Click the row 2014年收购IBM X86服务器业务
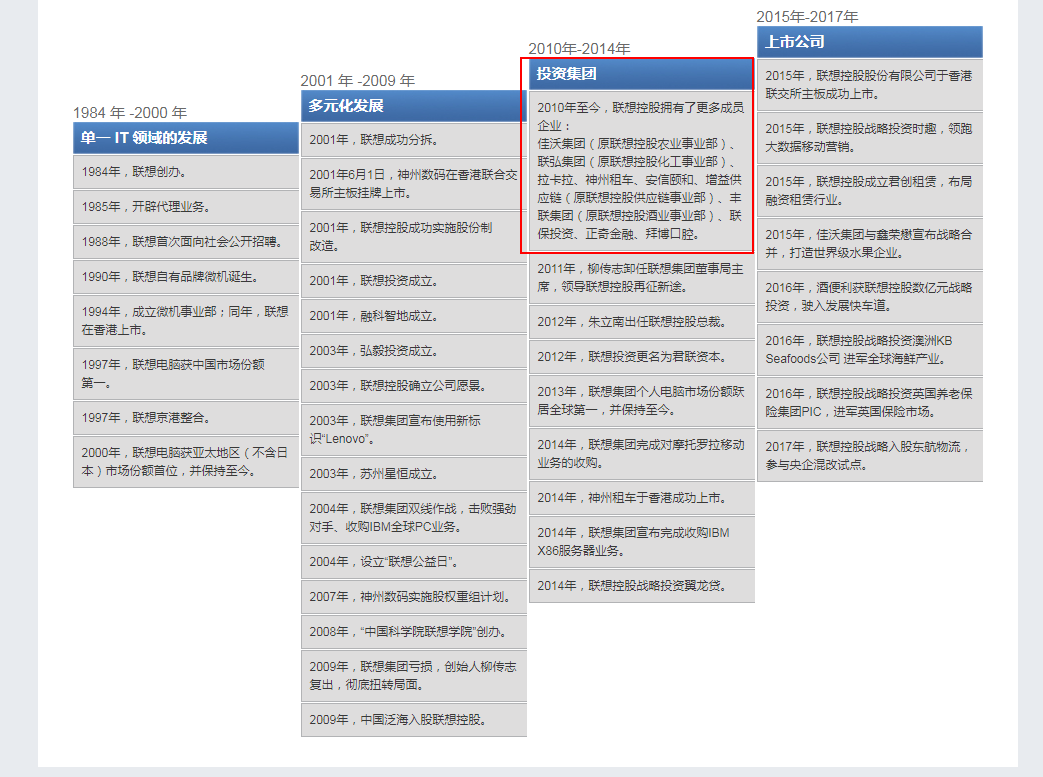This screenshot has width=1043, height=777. pos(641,542)
